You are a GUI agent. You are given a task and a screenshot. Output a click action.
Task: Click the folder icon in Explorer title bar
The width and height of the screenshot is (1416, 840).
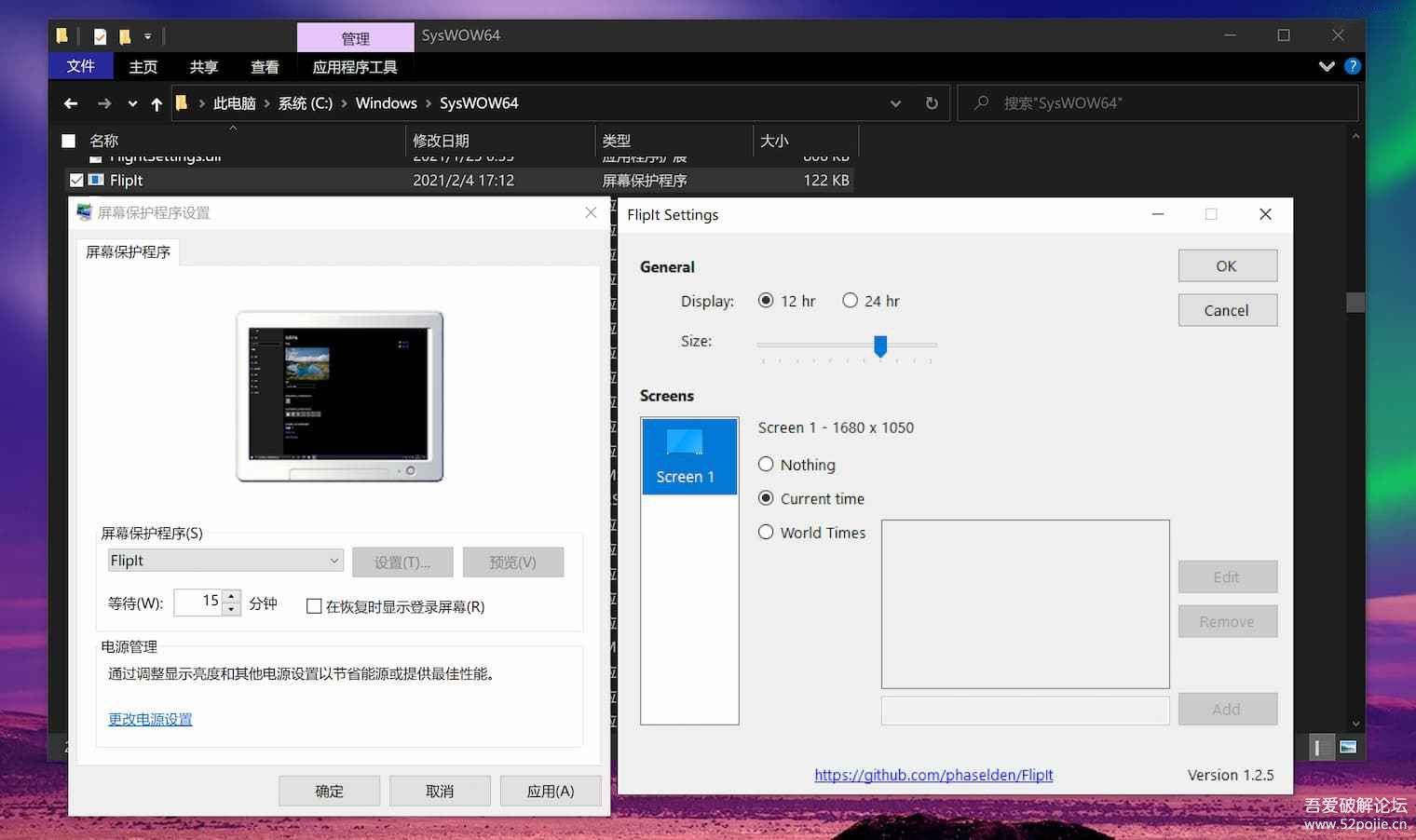[61, 36]
